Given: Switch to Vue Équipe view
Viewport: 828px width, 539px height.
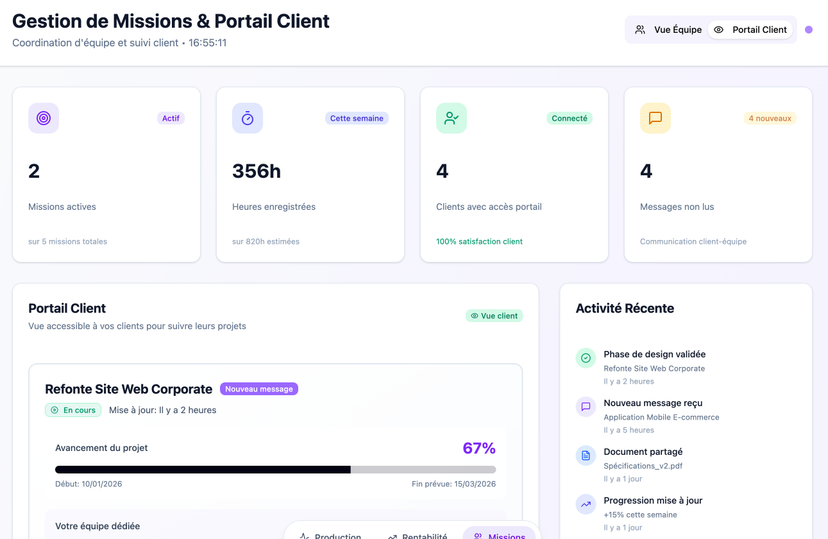Looking at the screenshot, I should tap(669, 30).
